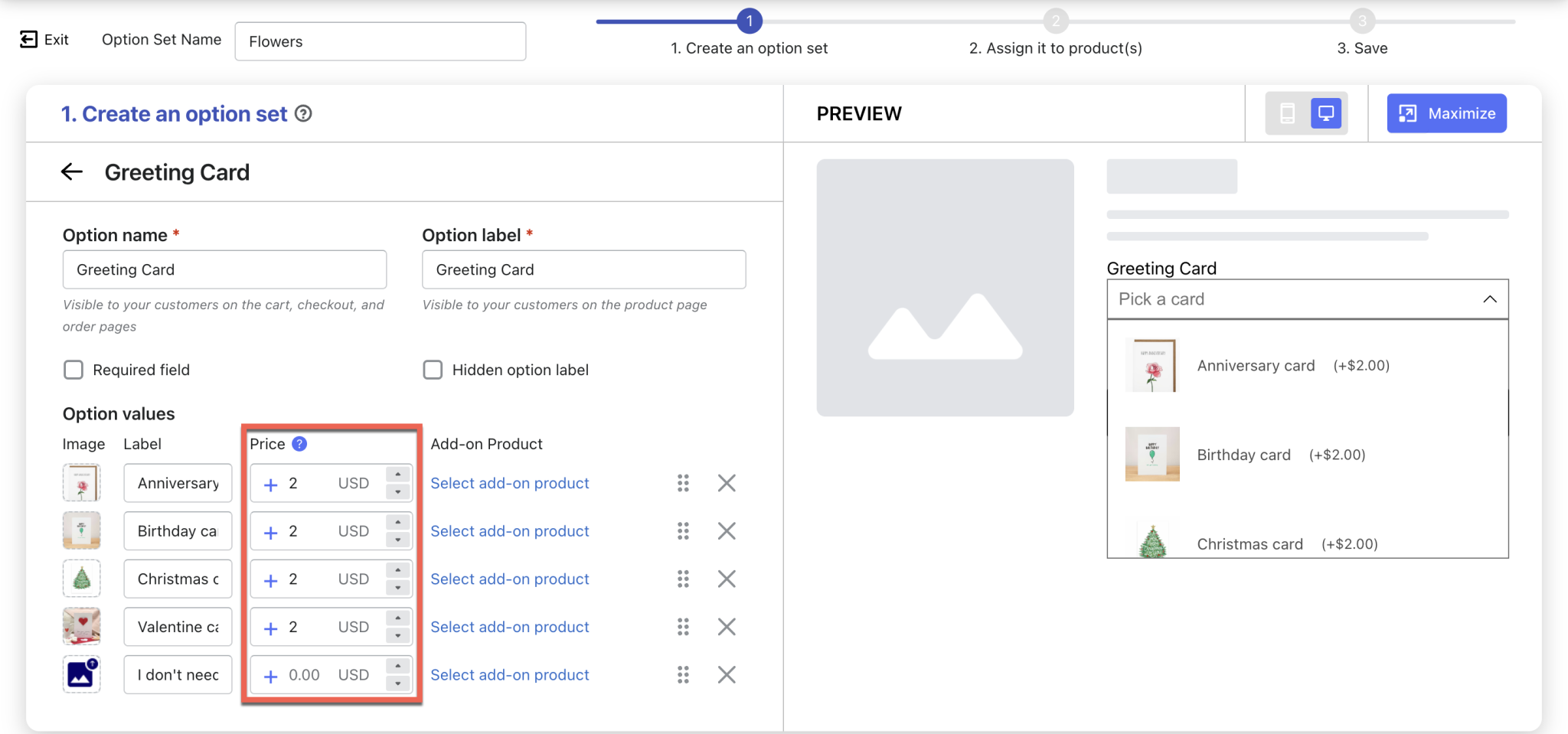Select the back arrow beside Greeting Card
This screenshot has height=734, width=1568.
coord(71,171)
